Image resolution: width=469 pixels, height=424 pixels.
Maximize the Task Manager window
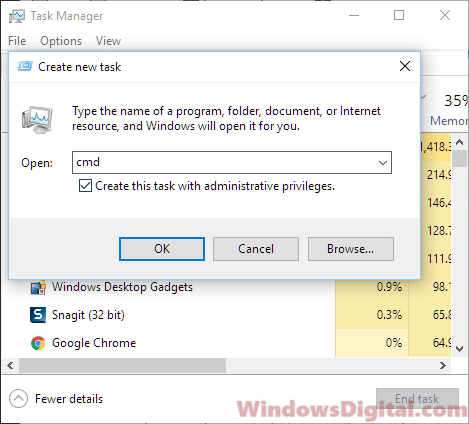(399, 15)
